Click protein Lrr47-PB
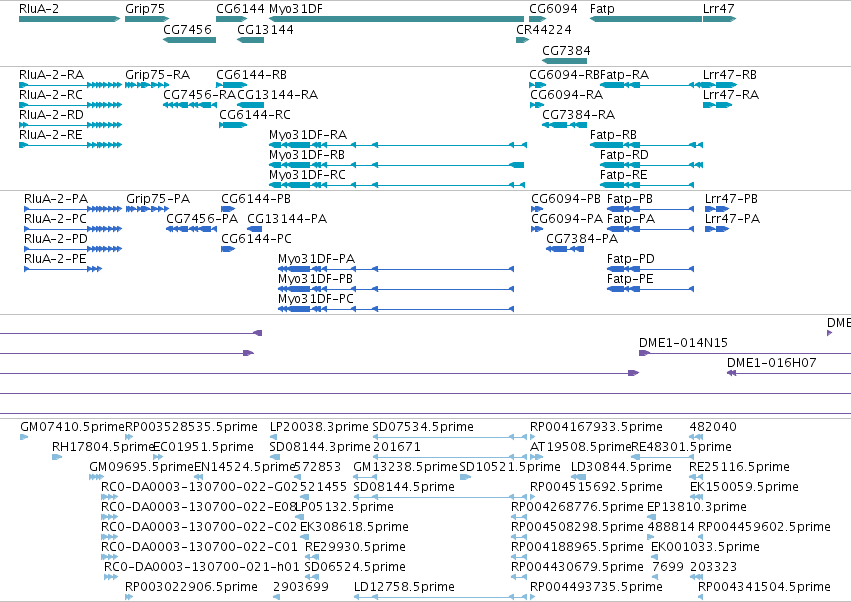This screenshot has height=602, width=851. click(x=717, y=209)
